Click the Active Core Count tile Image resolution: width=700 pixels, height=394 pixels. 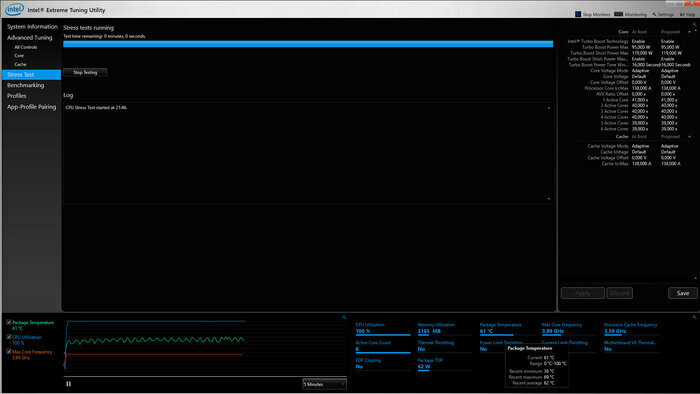click(383, 346)
